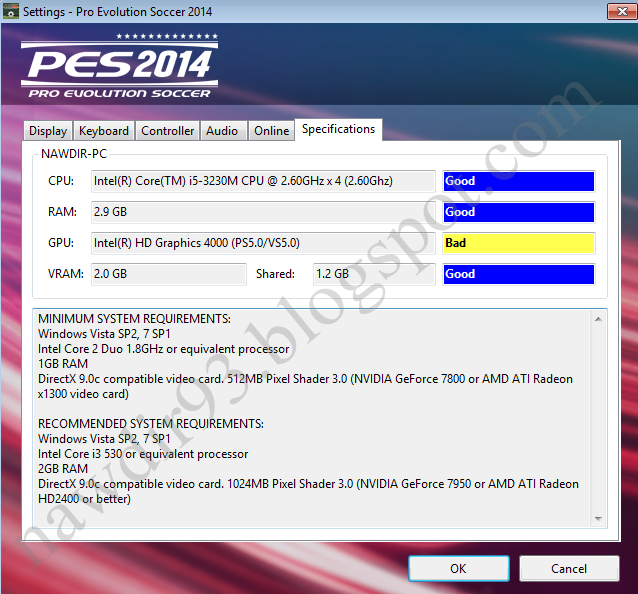The height and width of the screenshot is (594, 638).
Task: Click the 'RECOMMENDED SYSTEM REQUIREMENTS:' heading
Action: point(151,424)
